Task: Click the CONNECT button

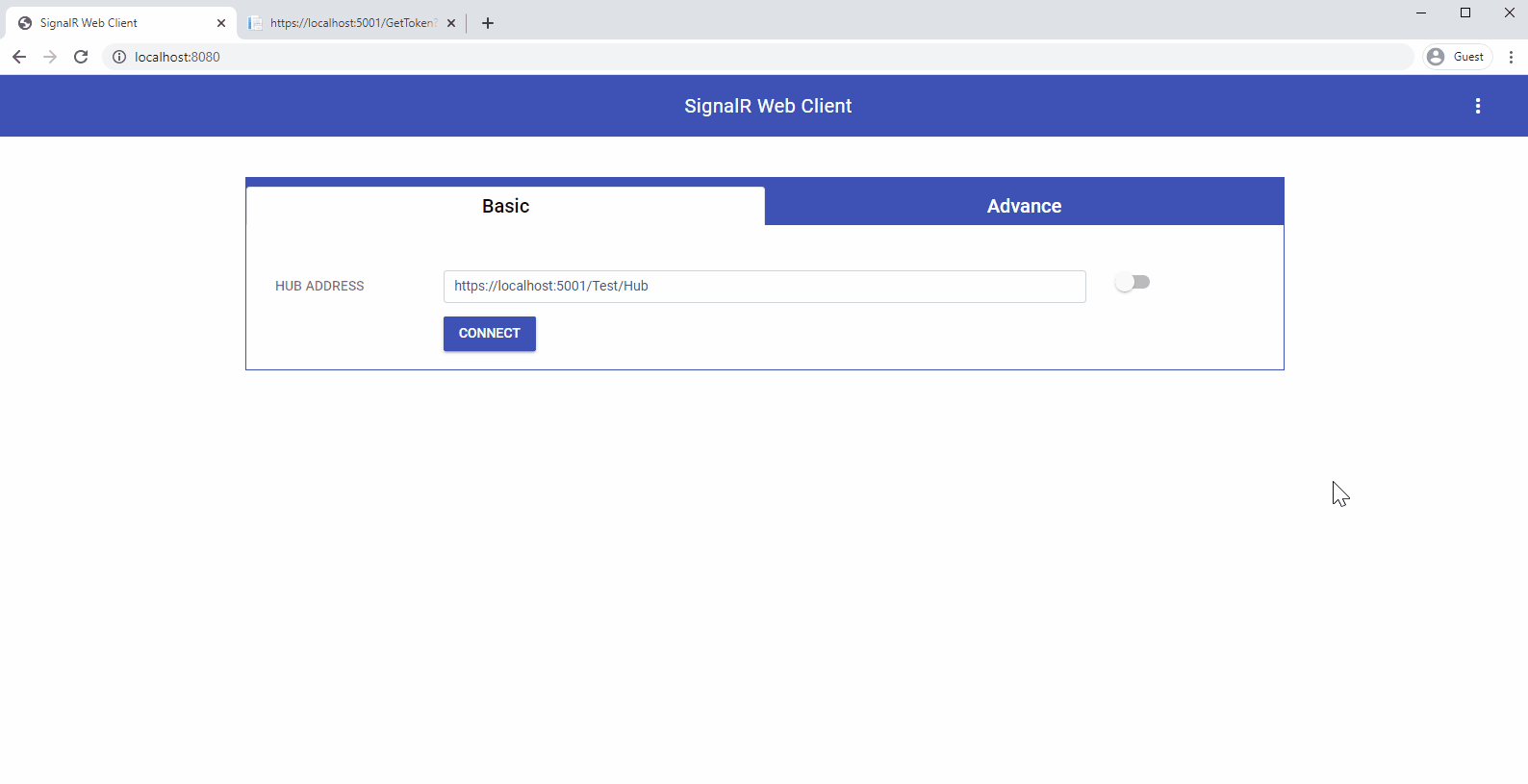Action: [x=490, y=334]
